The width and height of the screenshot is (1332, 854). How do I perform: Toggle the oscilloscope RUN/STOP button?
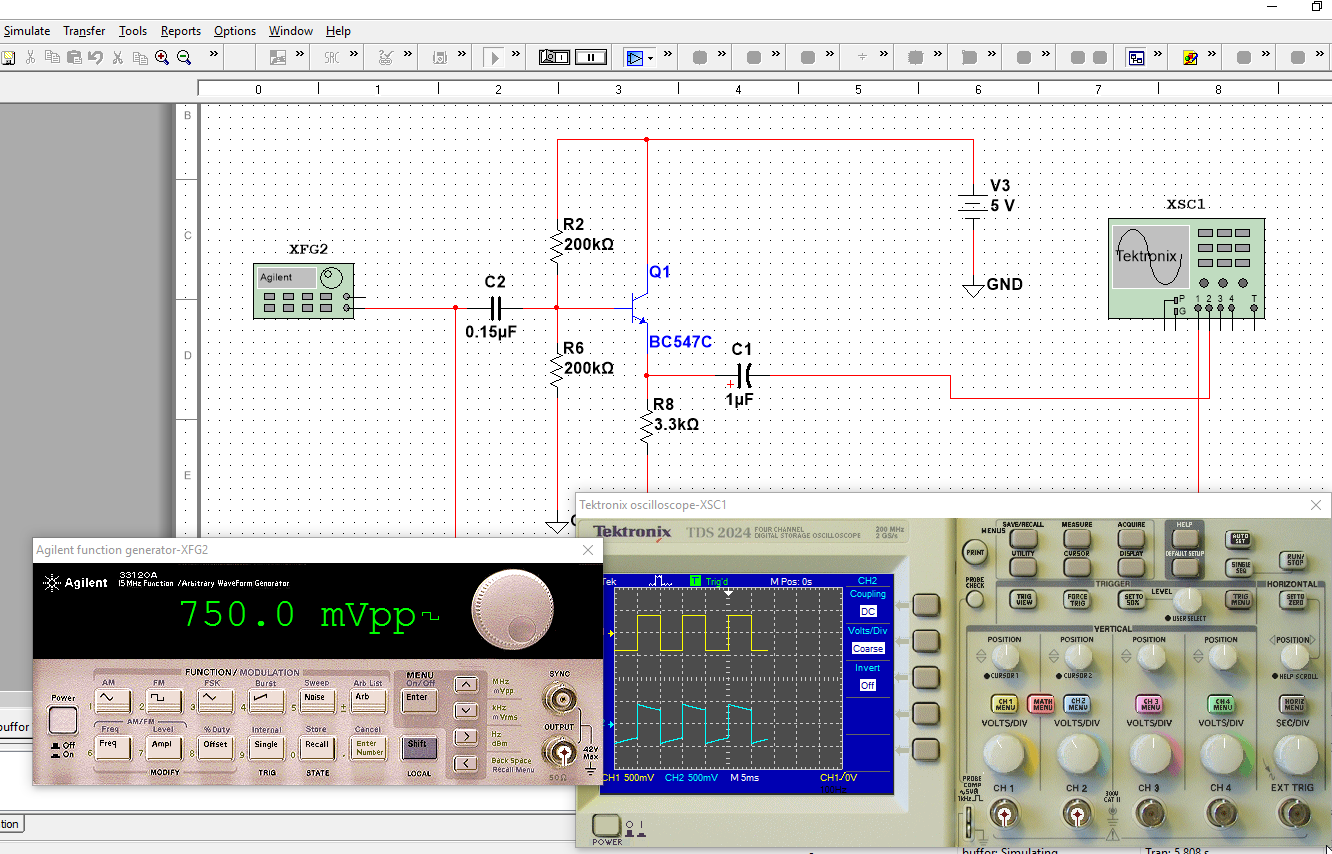1295,559
